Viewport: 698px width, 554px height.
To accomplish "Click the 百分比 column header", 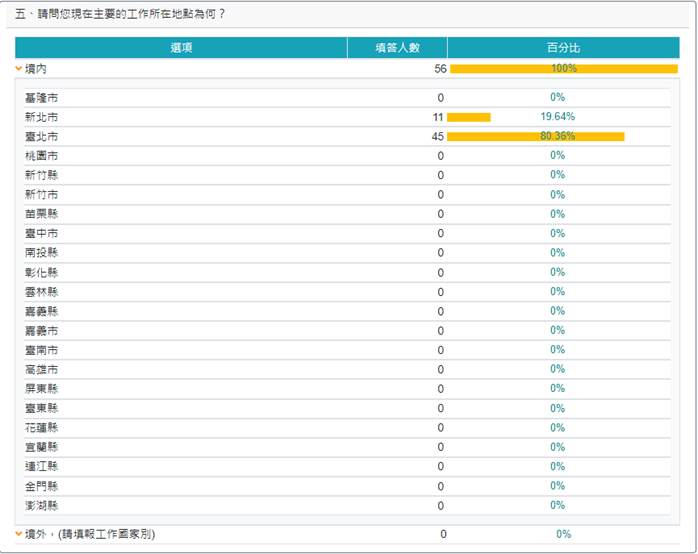I will (x=563, y=47).
